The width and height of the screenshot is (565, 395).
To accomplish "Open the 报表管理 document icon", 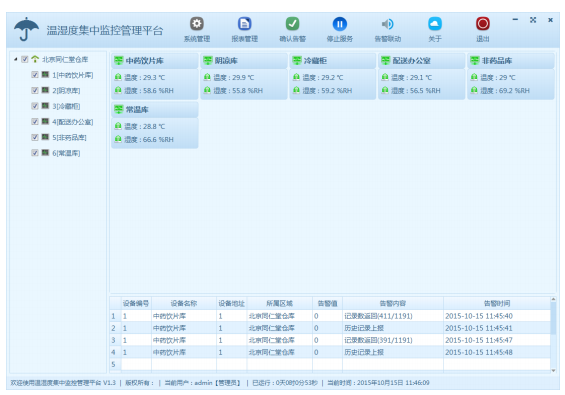I will point(244,24).
